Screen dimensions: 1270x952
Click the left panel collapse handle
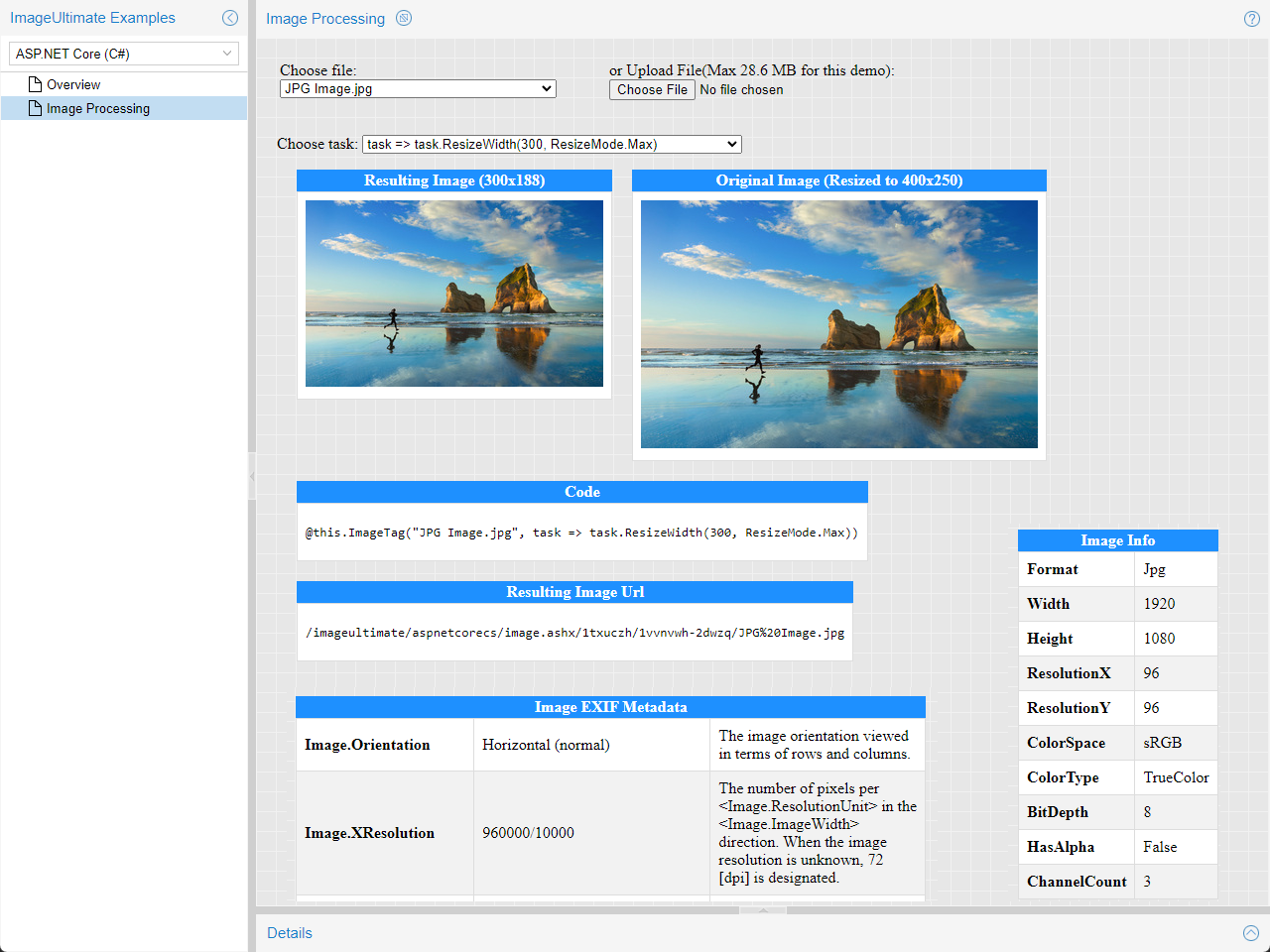coord(250,476)
